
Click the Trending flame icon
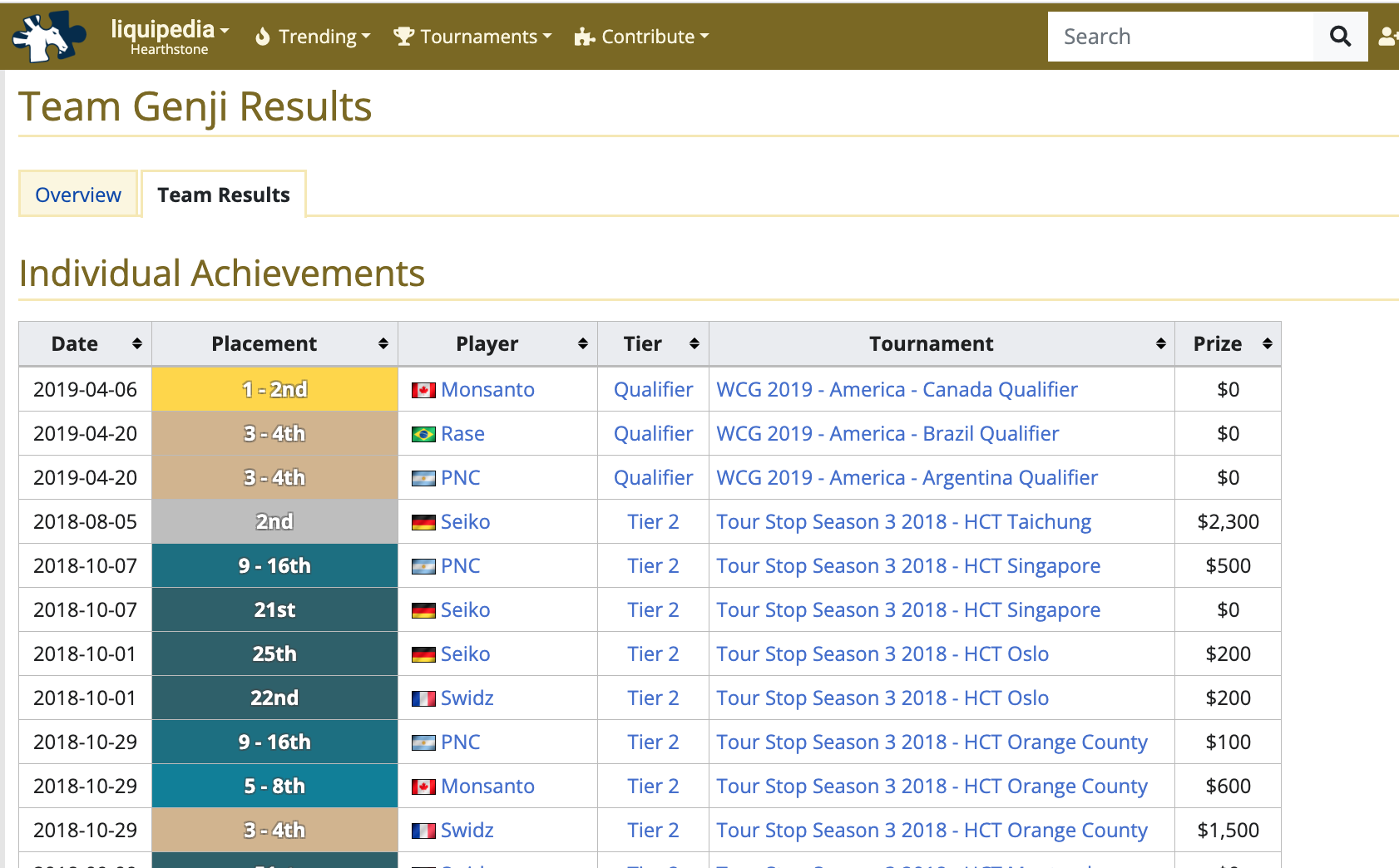pos(263,37)
